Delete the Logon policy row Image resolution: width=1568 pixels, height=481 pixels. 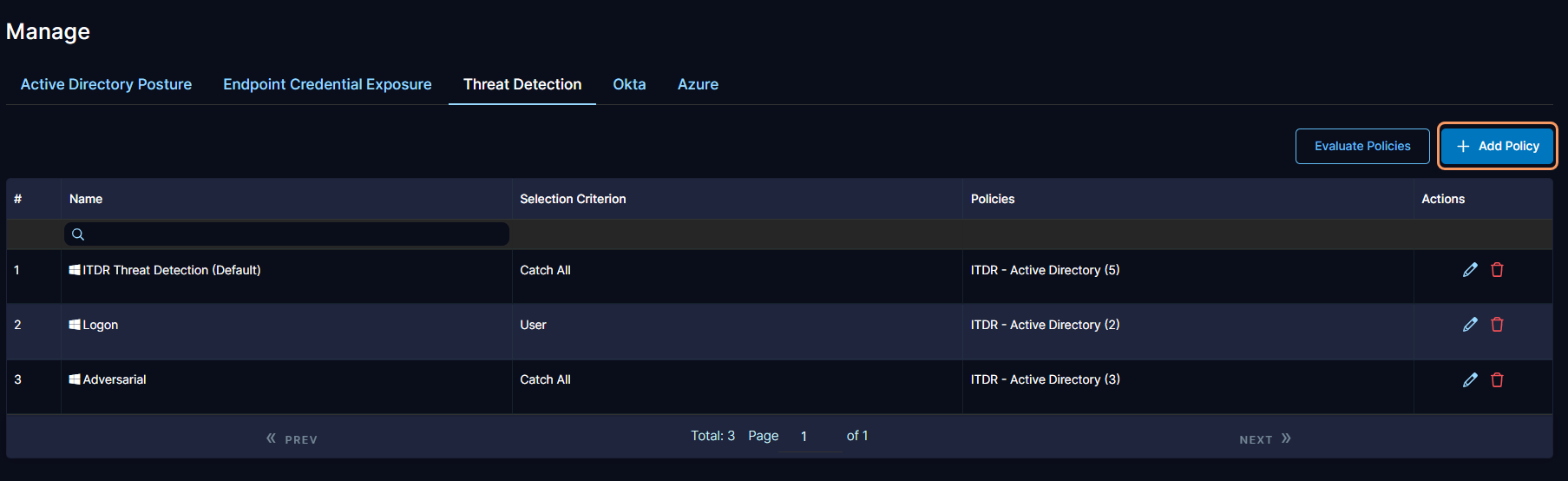pyautogui.click(x=1497, y=325)
